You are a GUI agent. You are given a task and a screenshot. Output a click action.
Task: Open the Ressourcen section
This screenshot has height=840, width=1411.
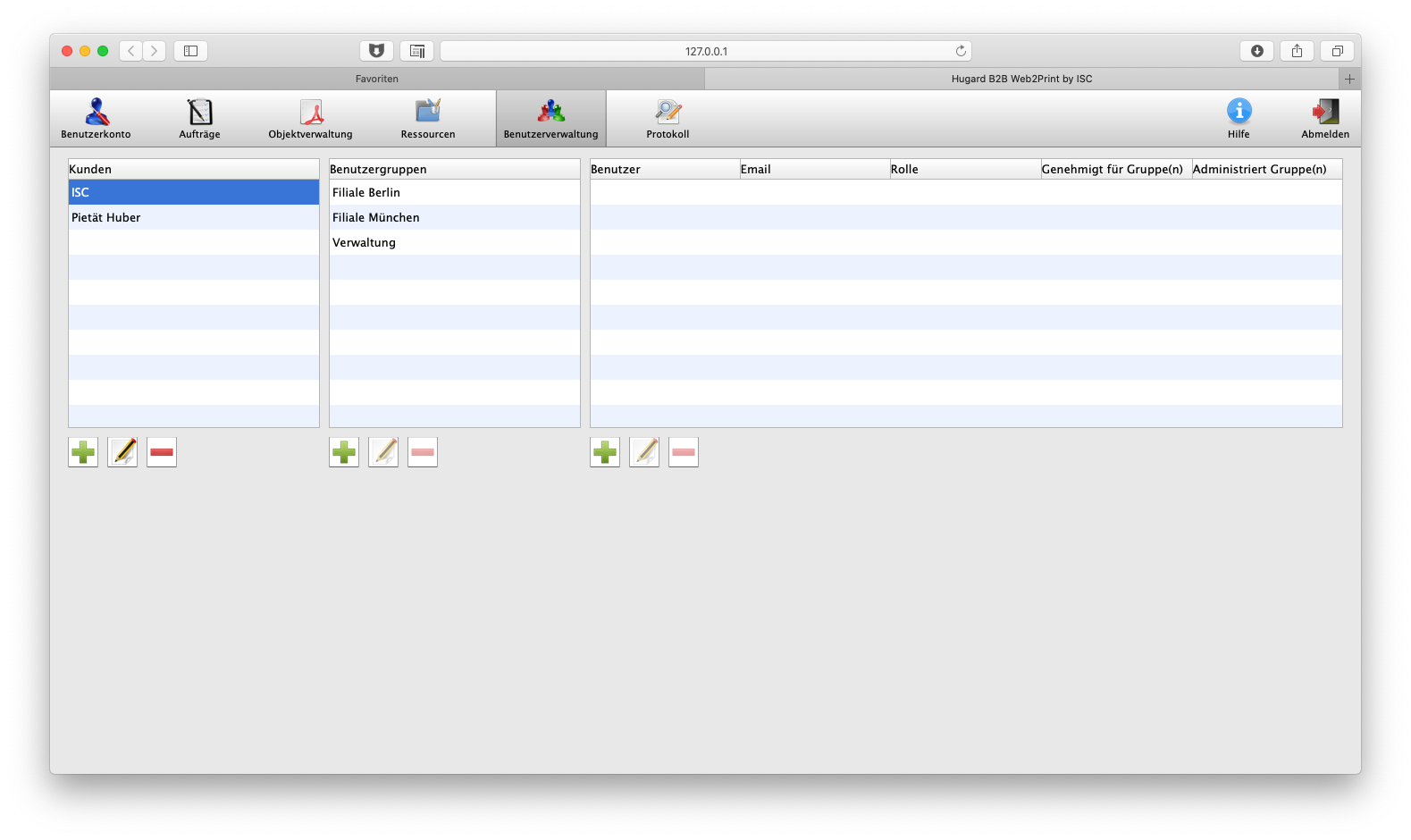coord(428,118)
